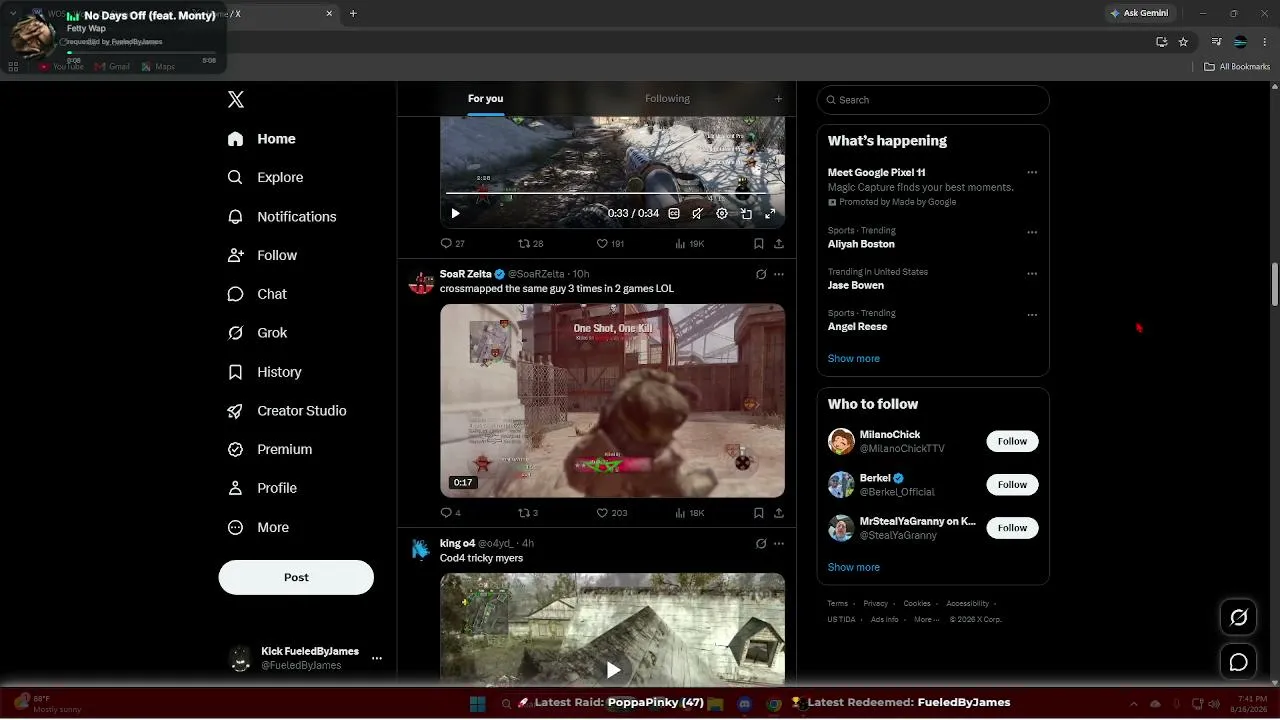
Task: Follow Berkel
Action: pos(1012,484)
